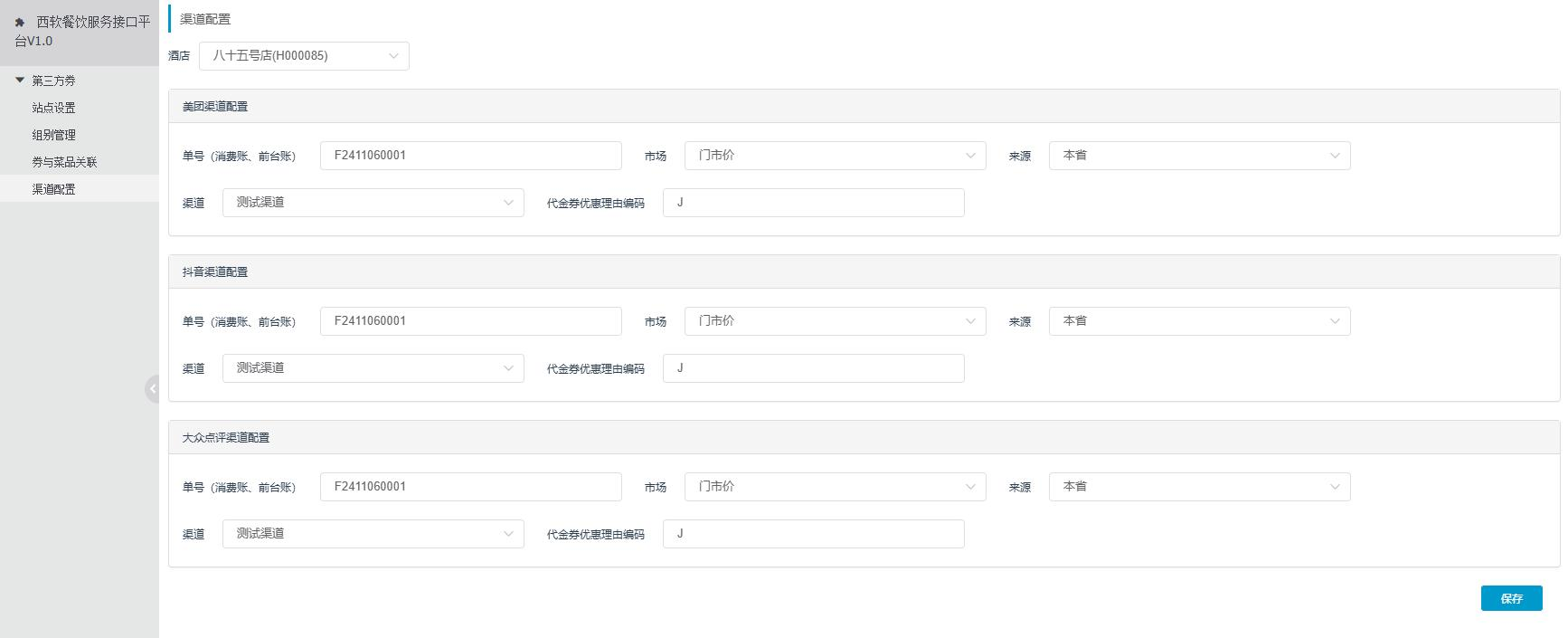
Task: Click the 单号 field in 大众点评渠道配置
Action: 471,487
